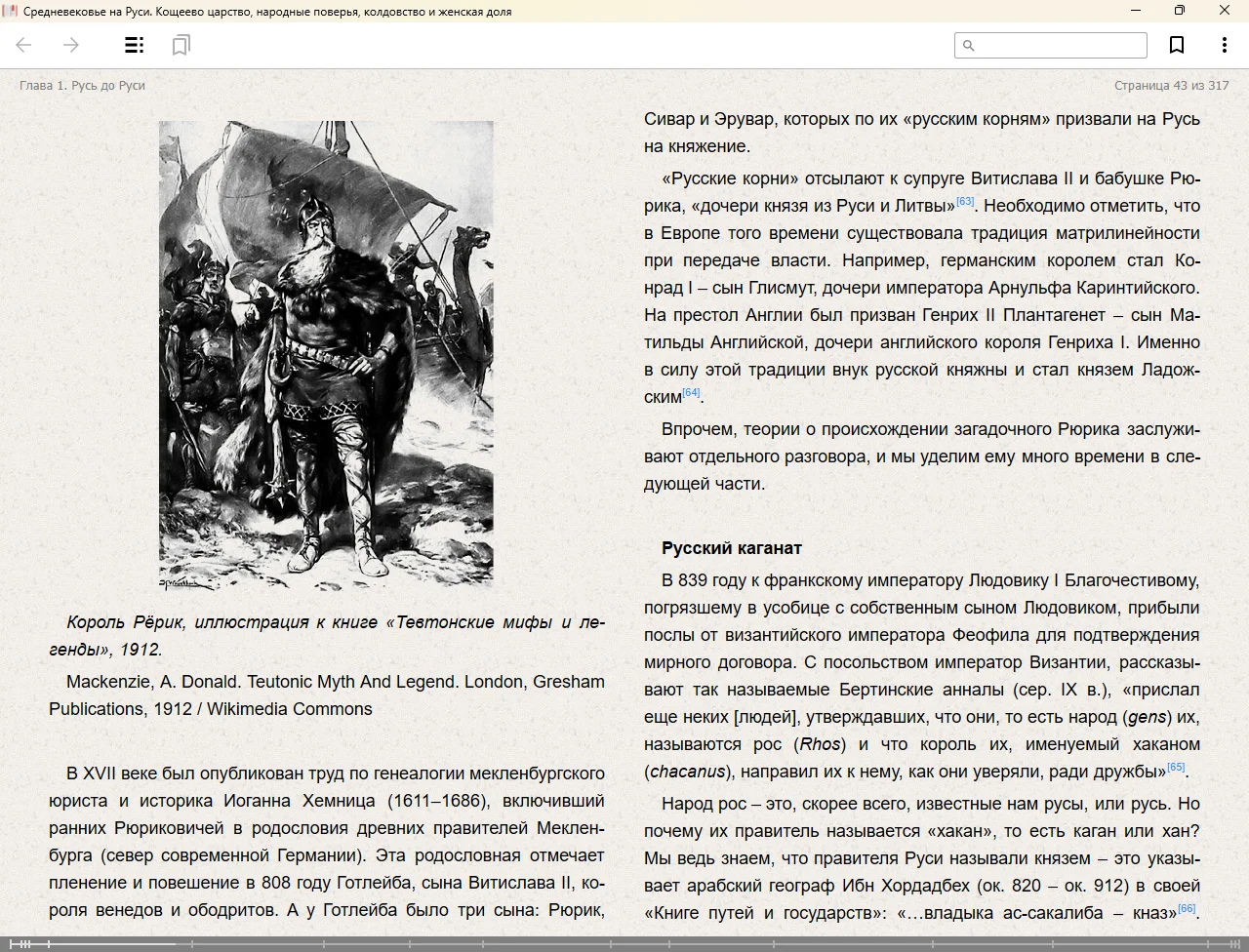The image size is (1249, 952).
Task: Open footnote 64 reference
Action: (x=691, y=393)
